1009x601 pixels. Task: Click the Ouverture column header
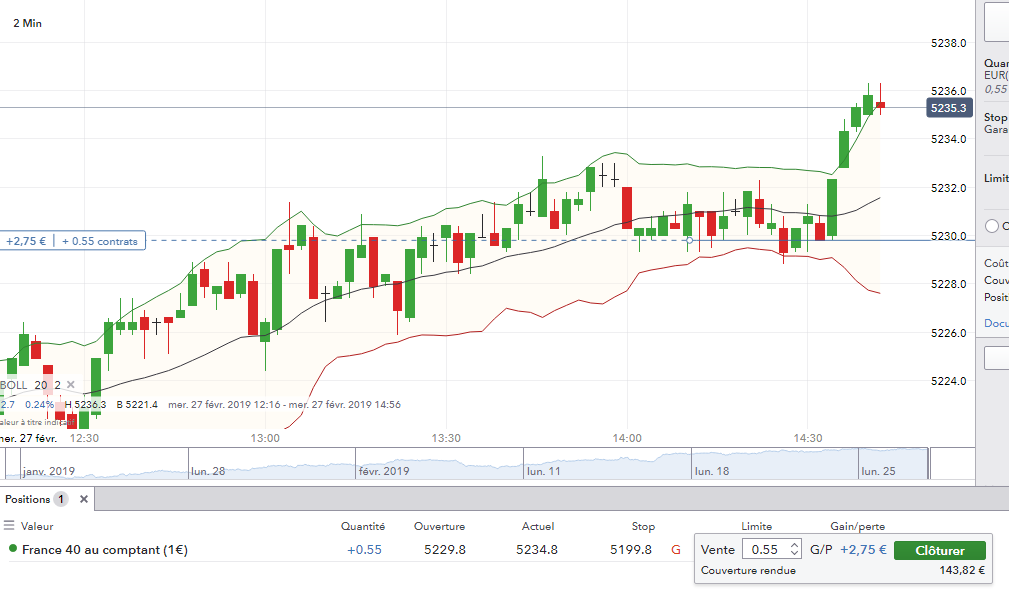click(440, 526)
